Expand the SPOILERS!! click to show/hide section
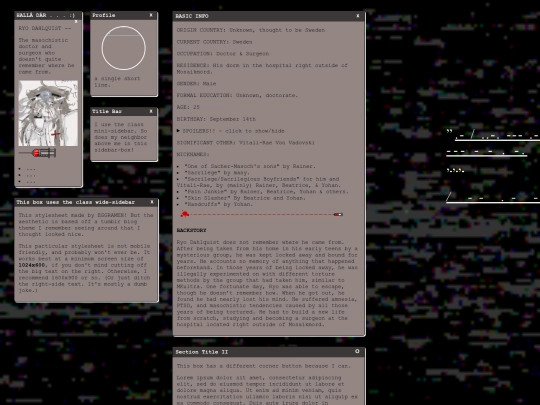 pos(231,131)
